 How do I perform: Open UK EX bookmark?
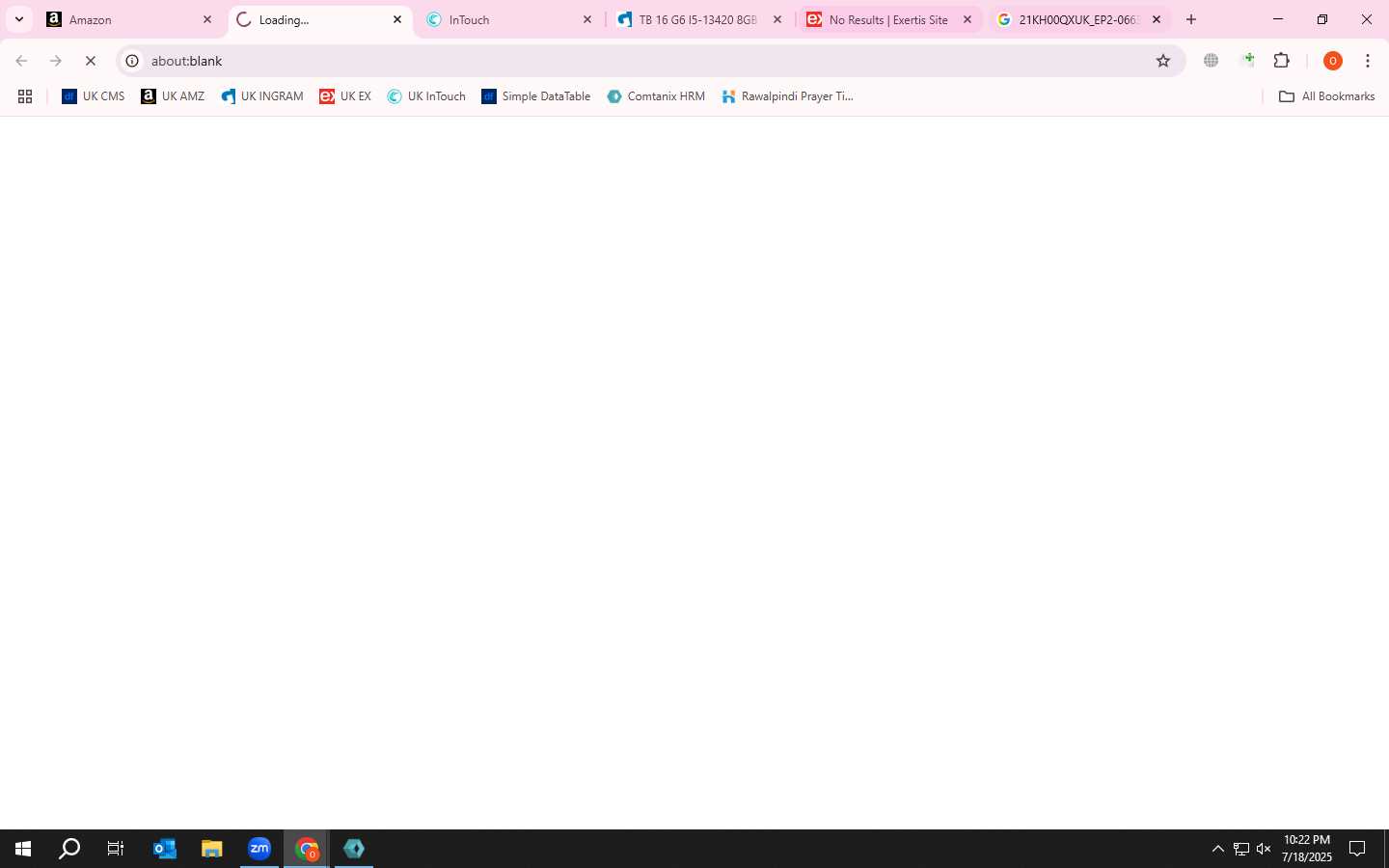tap(345, 96)
